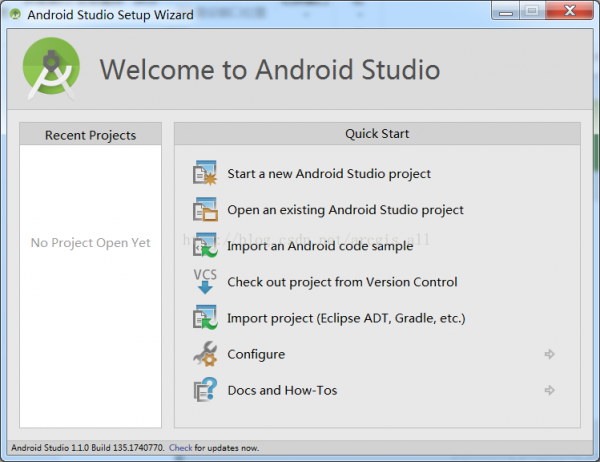Viewport: 600px width, 462px height.
Task: Click the Docs and How-Tos question mark icon
Action: click(205, 390)
